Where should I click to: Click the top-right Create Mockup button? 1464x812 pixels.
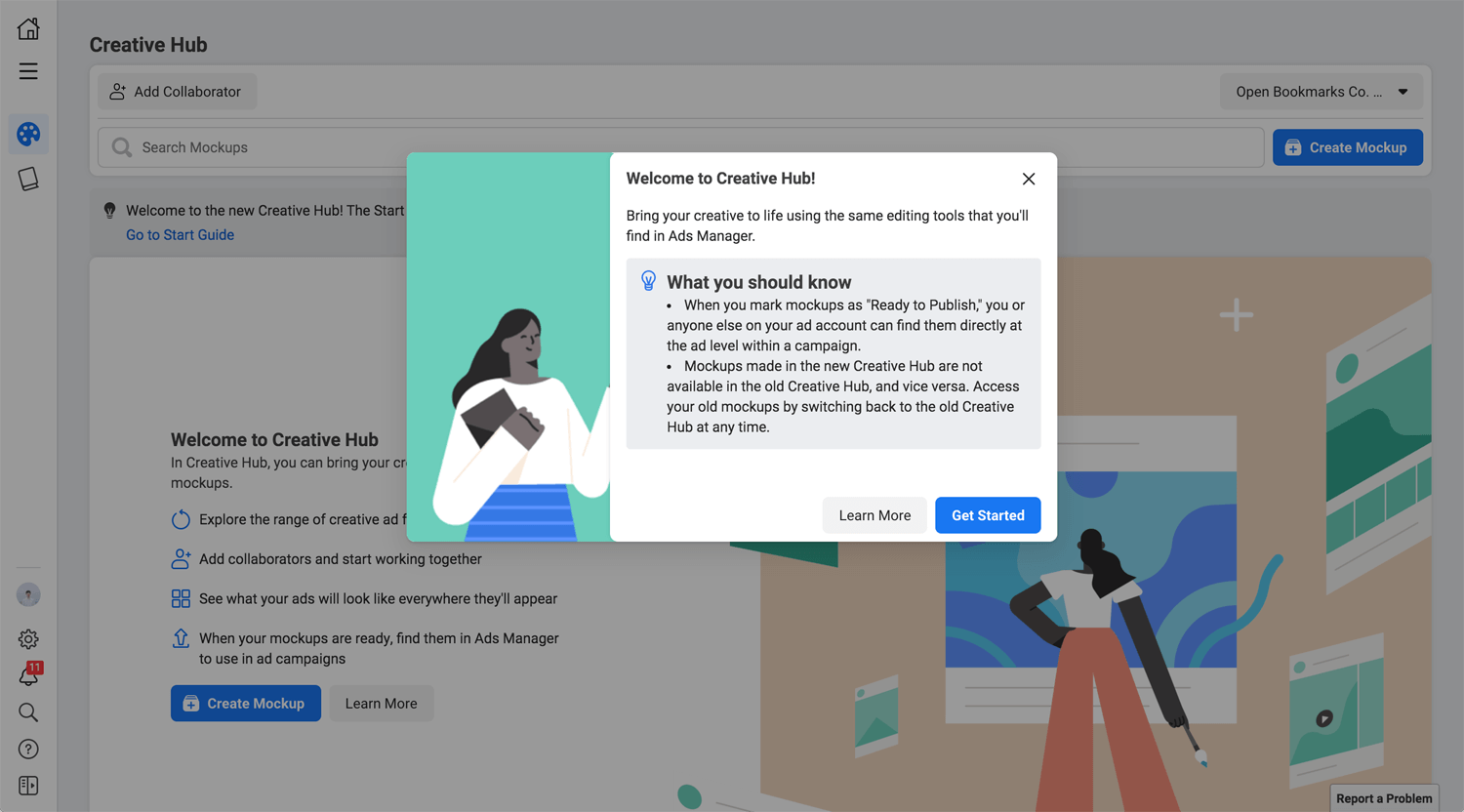(1348, 147)
